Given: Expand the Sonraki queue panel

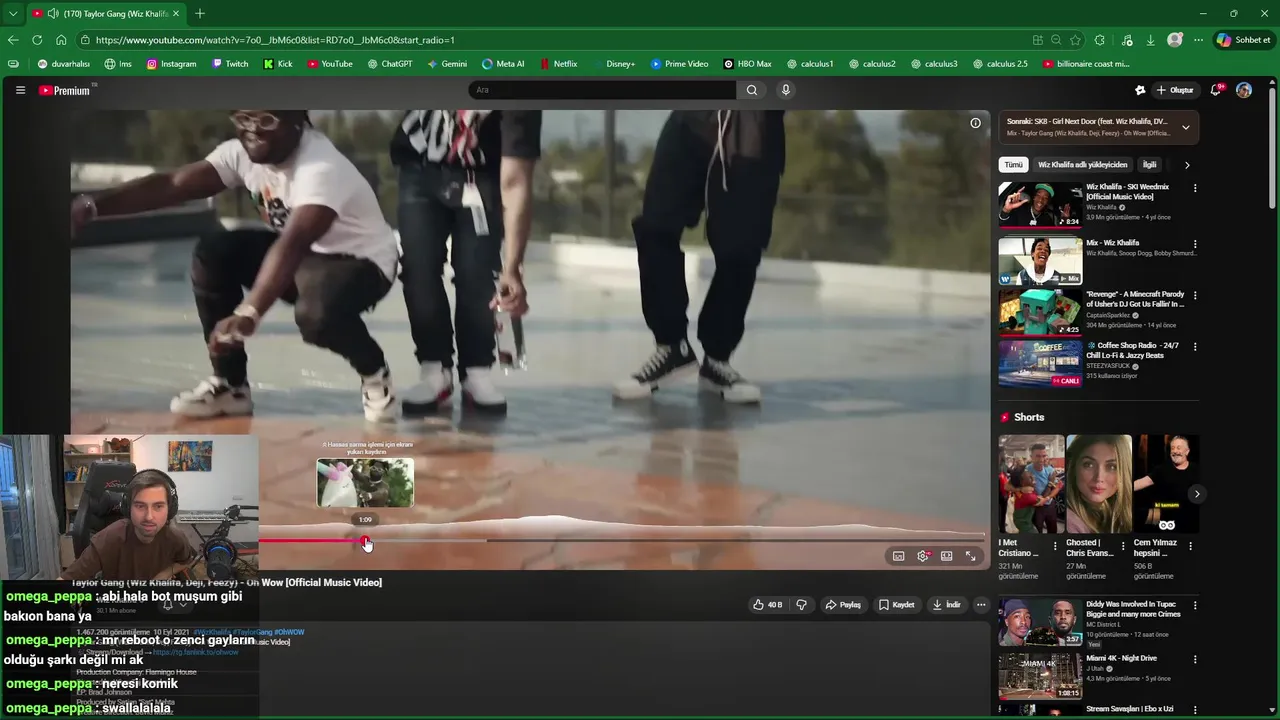Looking at the screenshot, I should (x=1186, y=127).
